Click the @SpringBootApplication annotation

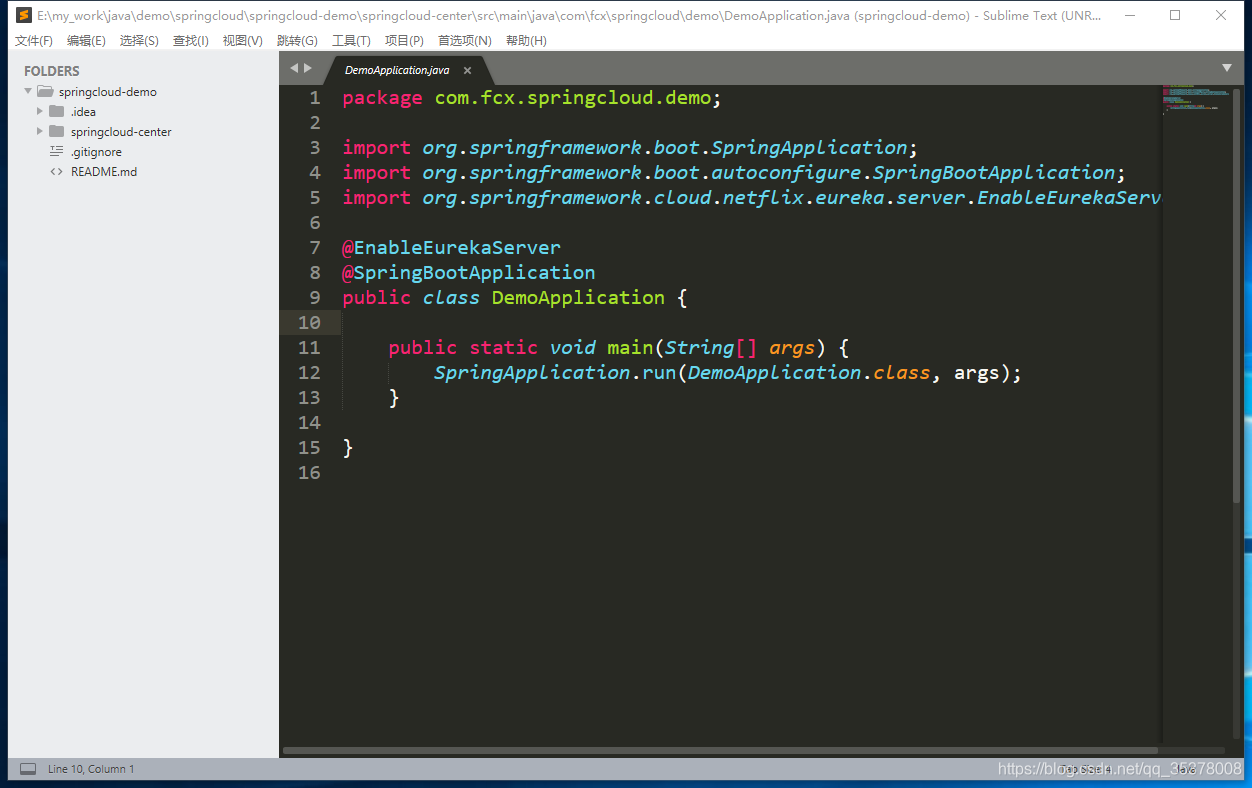(x=469, y=273)
